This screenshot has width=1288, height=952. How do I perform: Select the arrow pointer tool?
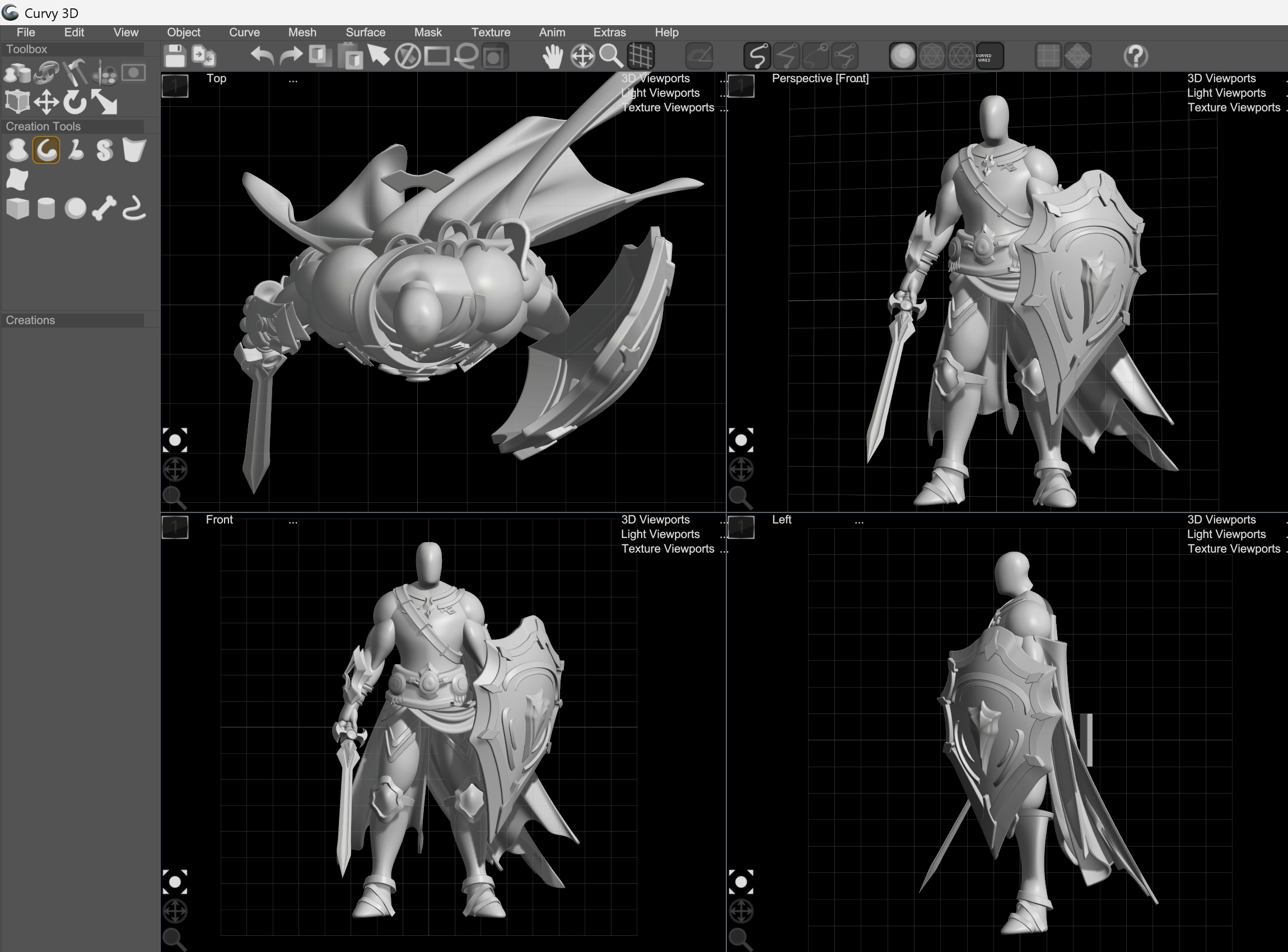pyautogui.click(x=379, y=56)
